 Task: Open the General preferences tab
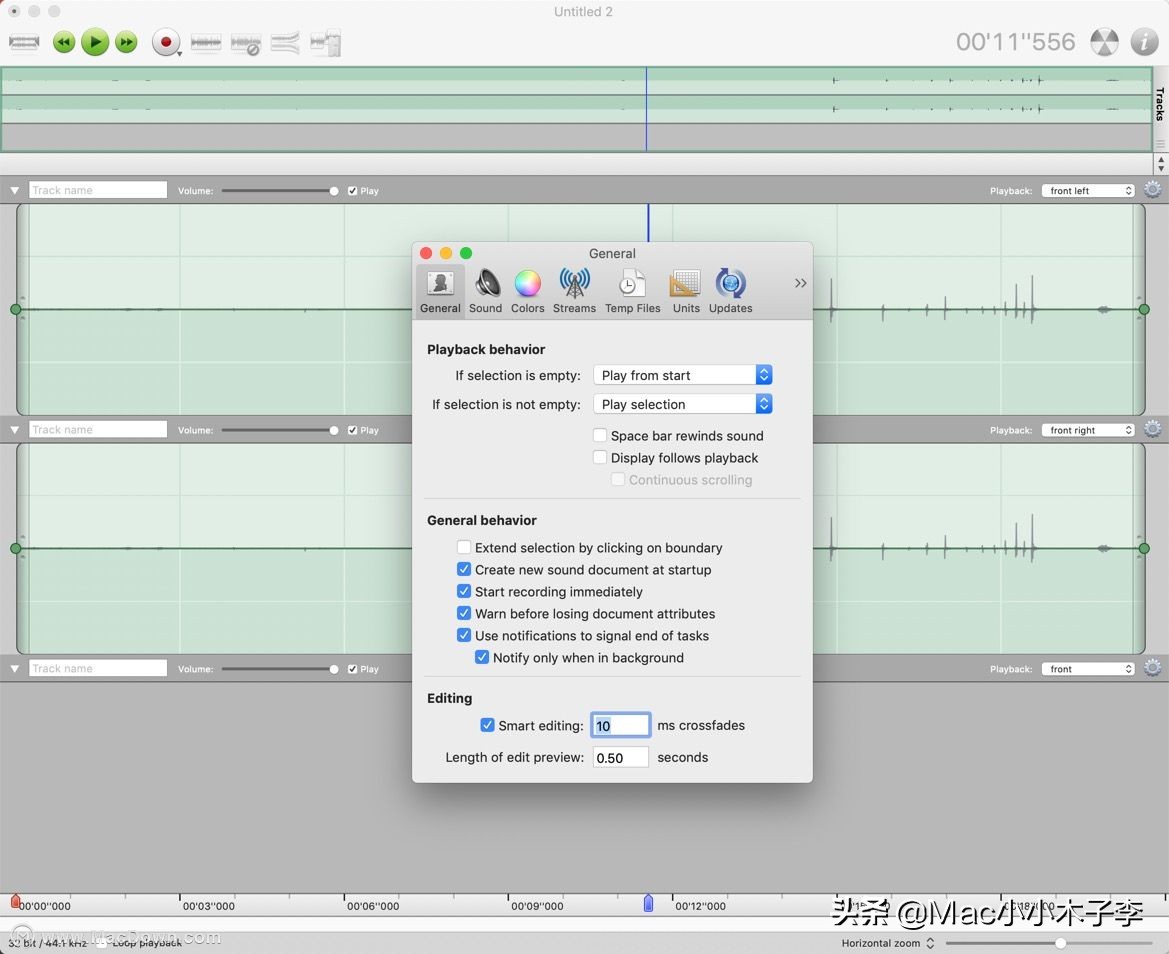(440, 291)
